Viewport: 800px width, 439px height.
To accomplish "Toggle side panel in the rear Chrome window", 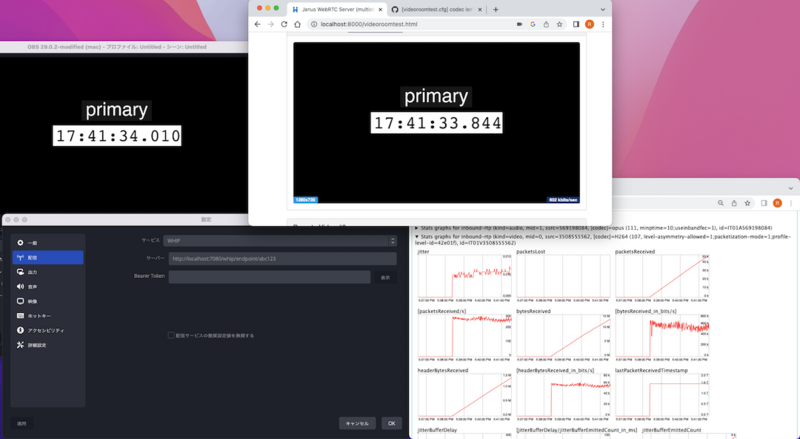I will pos(764,203).
